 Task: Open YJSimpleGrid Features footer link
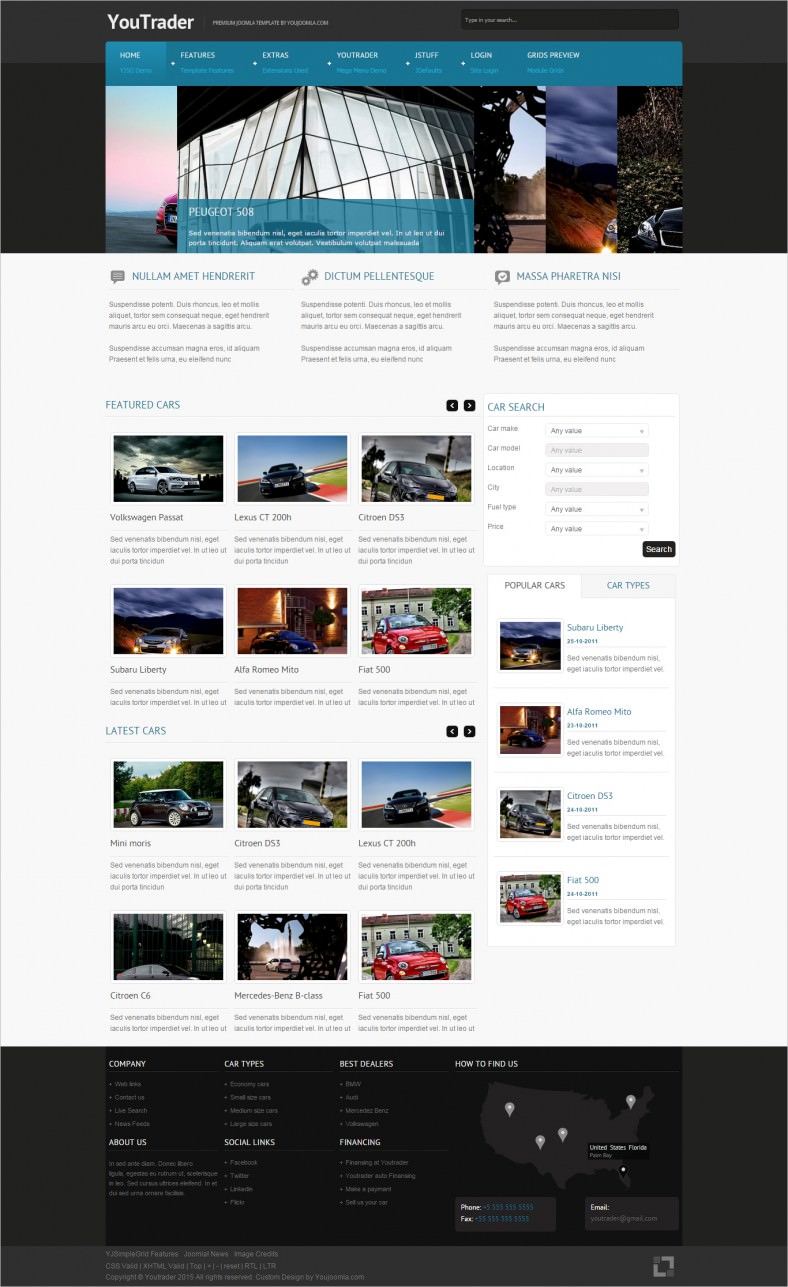click(142, 1254)
